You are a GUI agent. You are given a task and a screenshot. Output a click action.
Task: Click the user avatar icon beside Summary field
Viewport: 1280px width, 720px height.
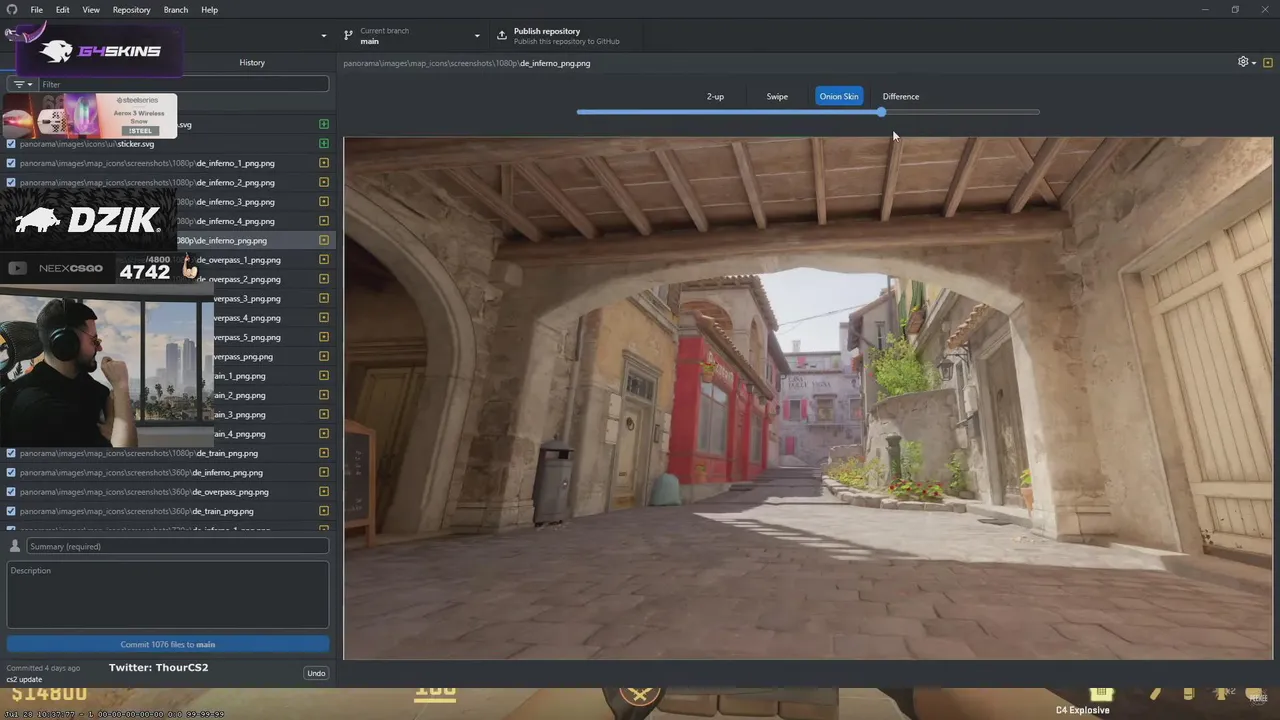pyautogui.click(x=15, y=546)
